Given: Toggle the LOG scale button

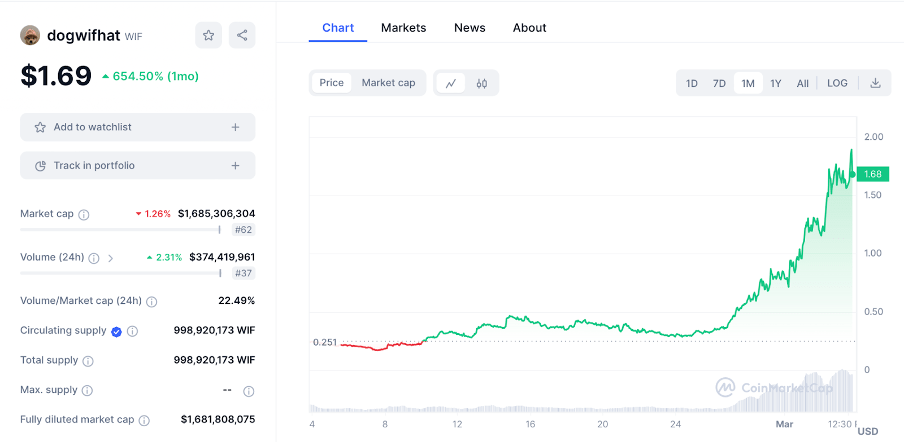Looking at the screenshot, I should [x=837, y=83].
